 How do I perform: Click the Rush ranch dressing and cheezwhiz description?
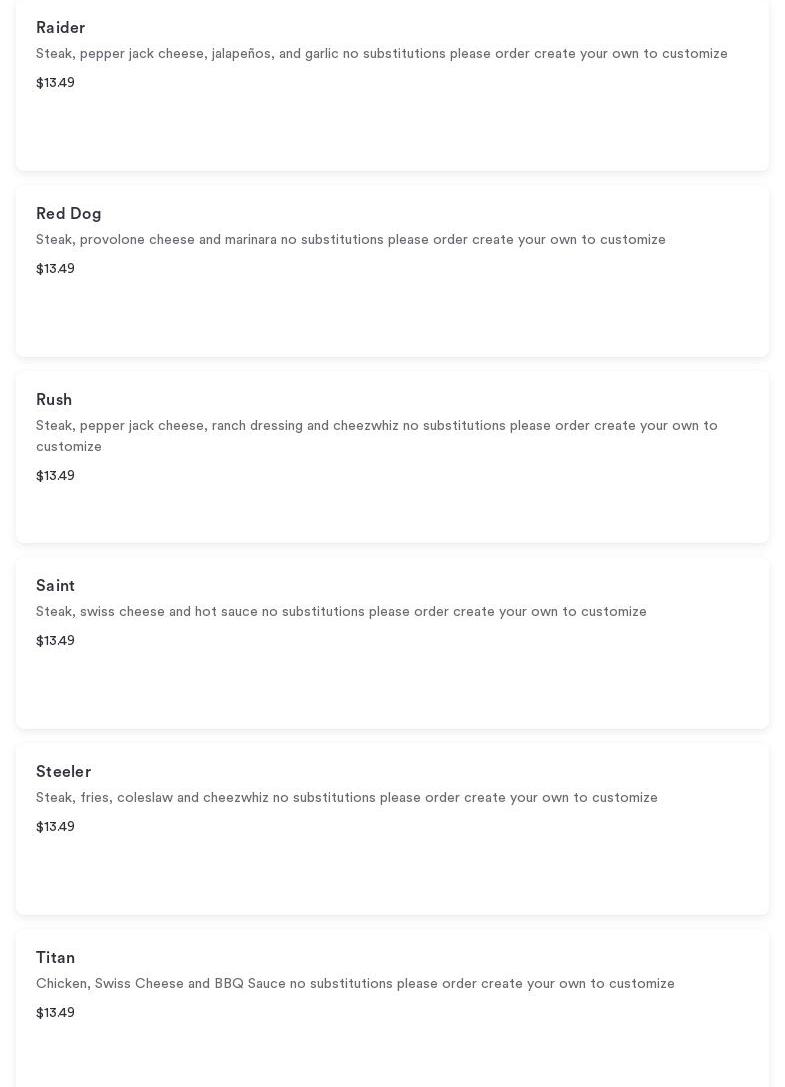pos(376,436)
